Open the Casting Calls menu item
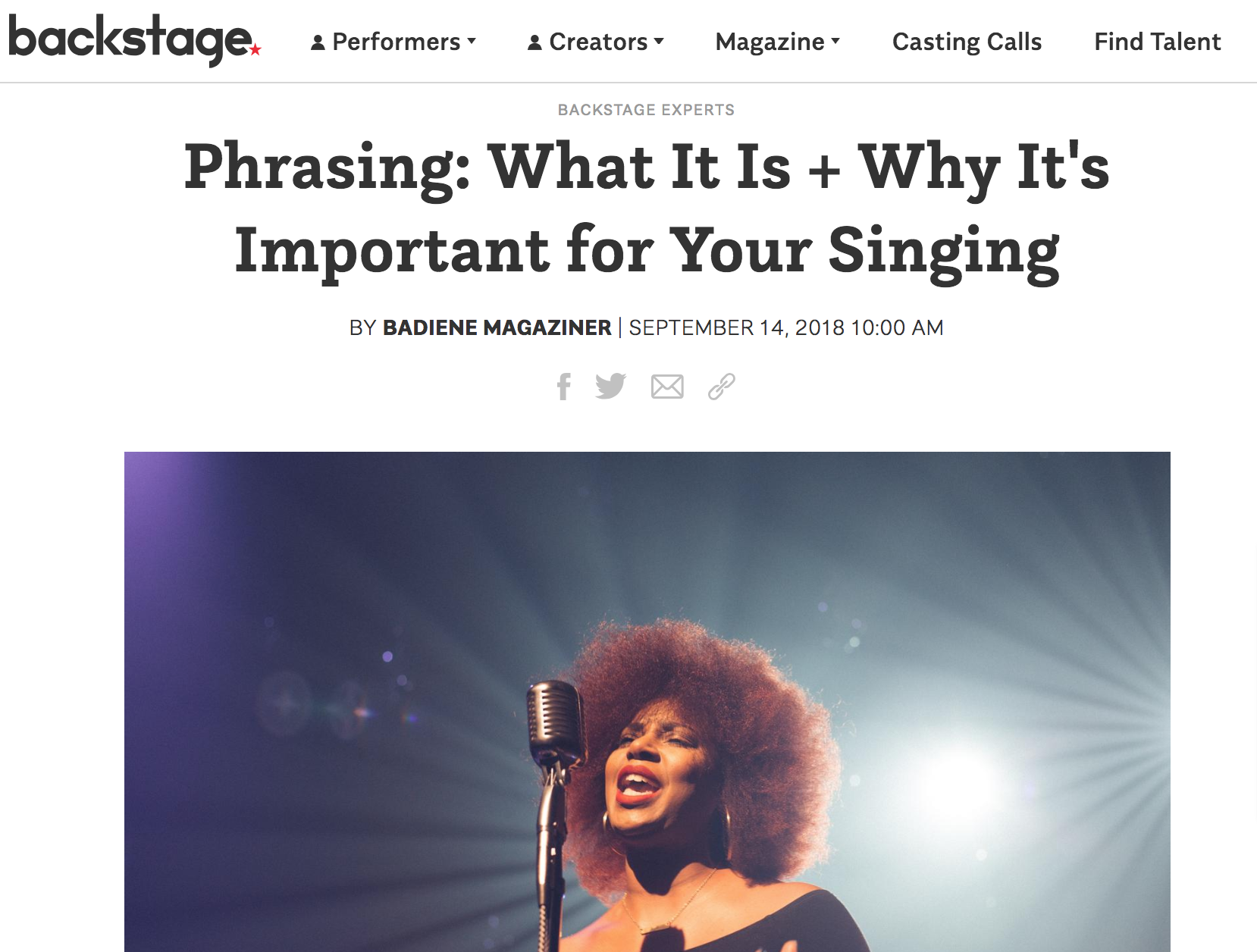The image size is (1257, 952). tap(967, 42)
